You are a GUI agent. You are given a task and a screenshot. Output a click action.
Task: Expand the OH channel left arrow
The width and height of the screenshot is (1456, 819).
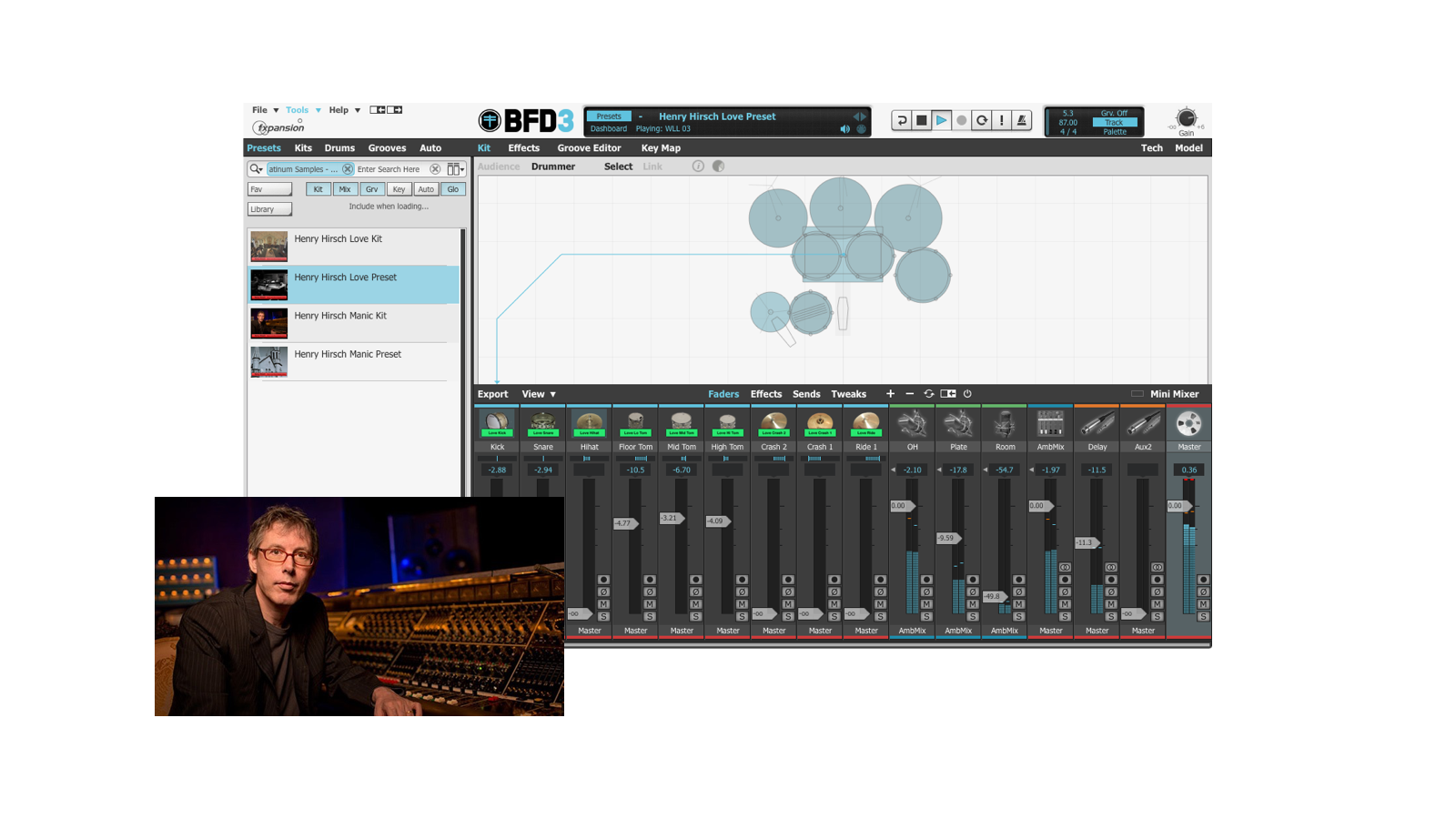click(894, 470)
